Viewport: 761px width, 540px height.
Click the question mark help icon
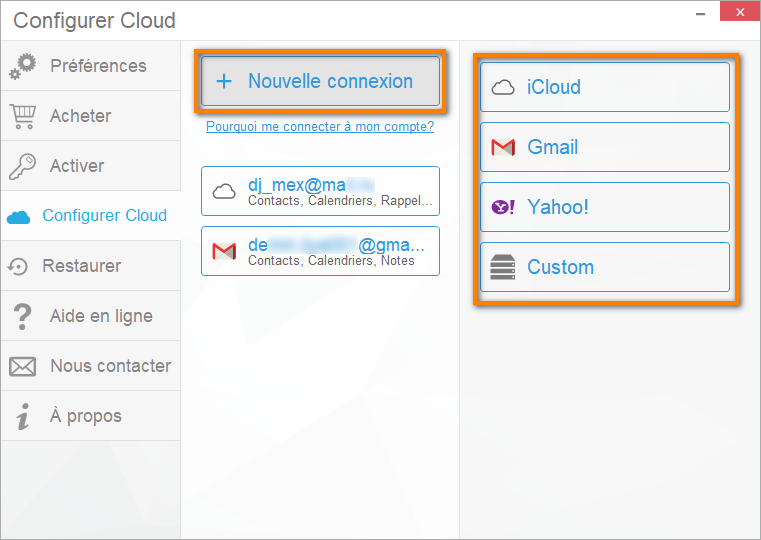pyautogui.click(x=22, y=316)
